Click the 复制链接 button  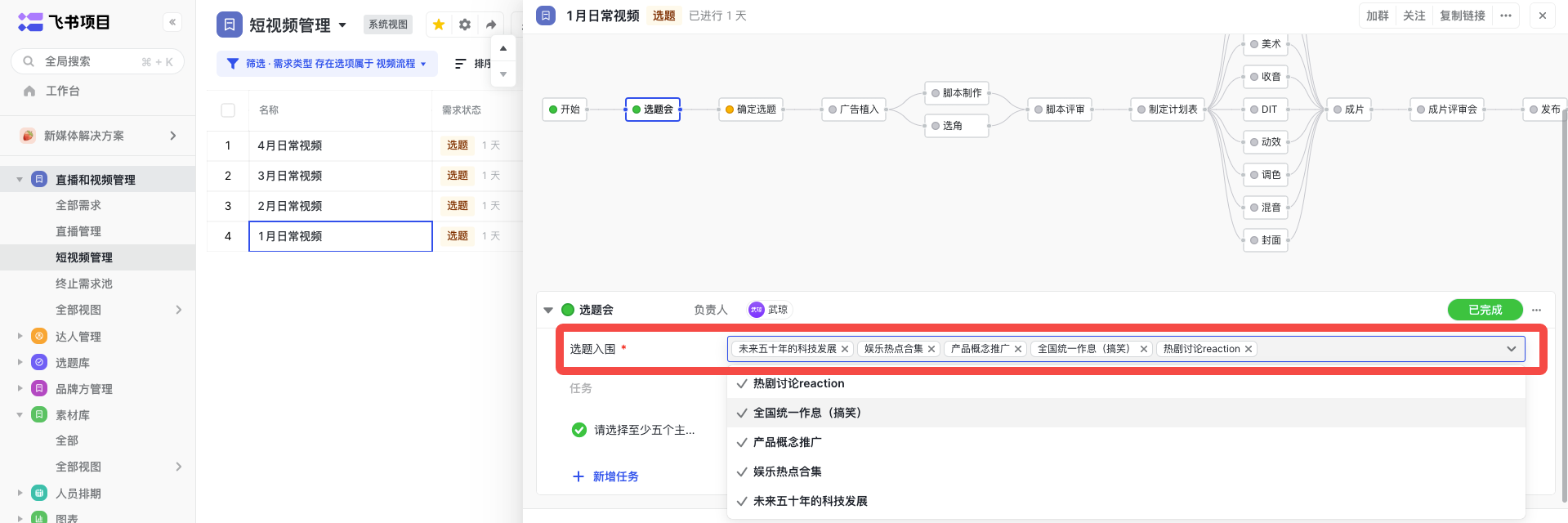click(x=1462, y=16)
